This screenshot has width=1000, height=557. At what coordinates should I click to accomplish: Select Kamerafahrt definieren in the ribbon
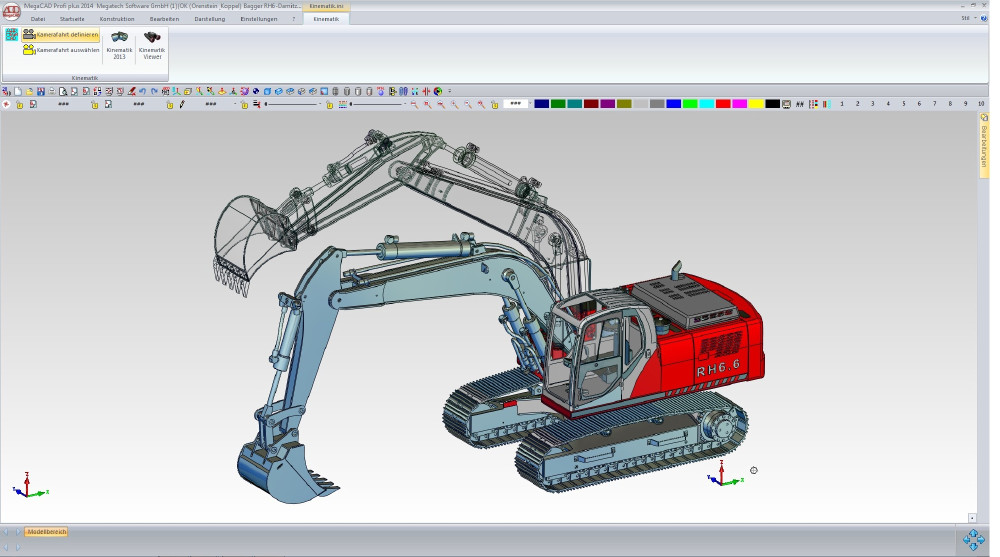click(x=61, y=34)
